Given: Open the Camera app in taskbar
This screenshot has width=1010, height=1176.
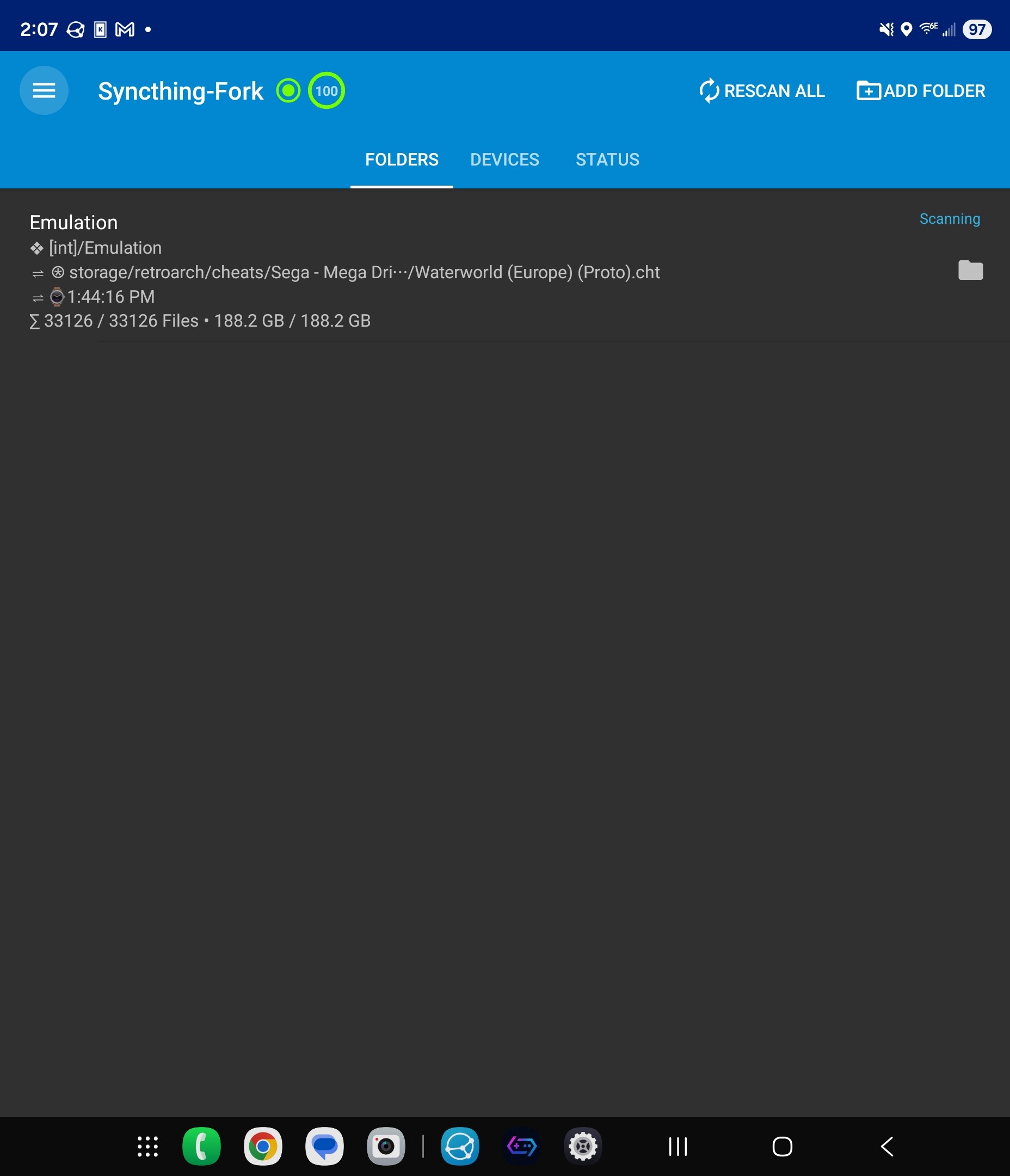Looking at the screenshot, I should 386,1146.
